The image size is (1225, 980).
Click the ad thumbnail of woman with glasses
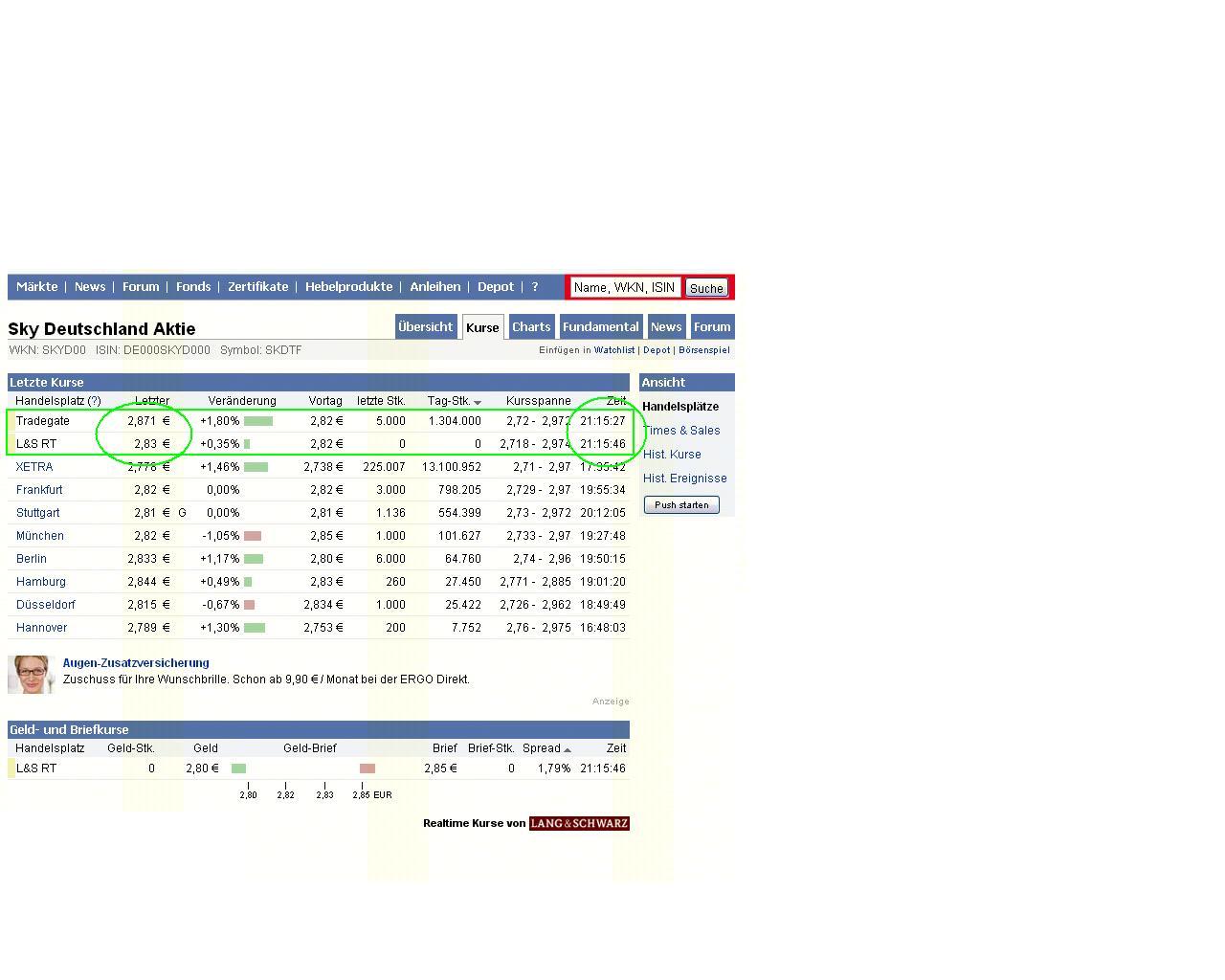tap(31, 674)
